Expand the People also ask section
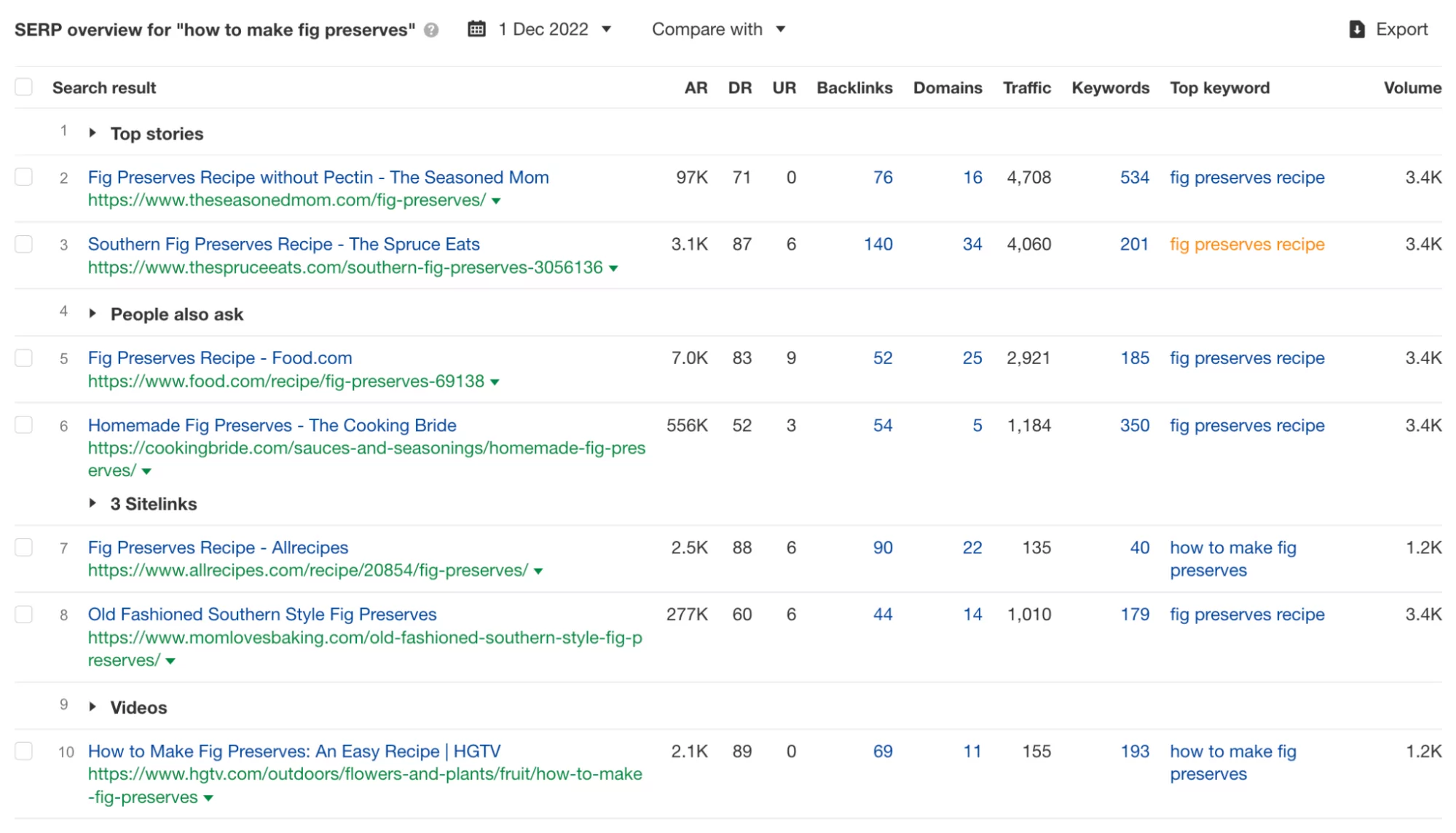 click(x=93, y=314)
